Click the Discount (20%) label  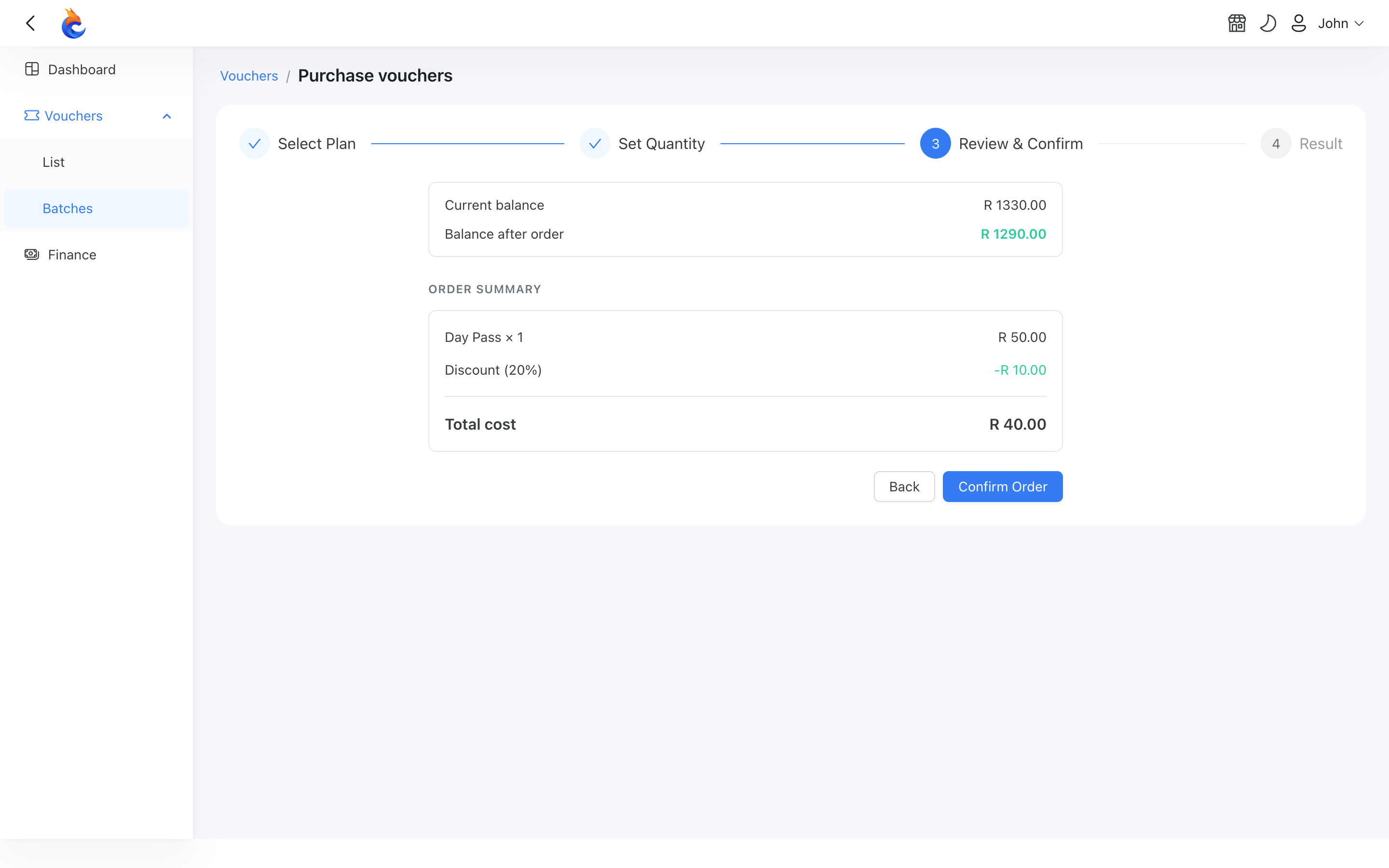[x=493, y=370]
